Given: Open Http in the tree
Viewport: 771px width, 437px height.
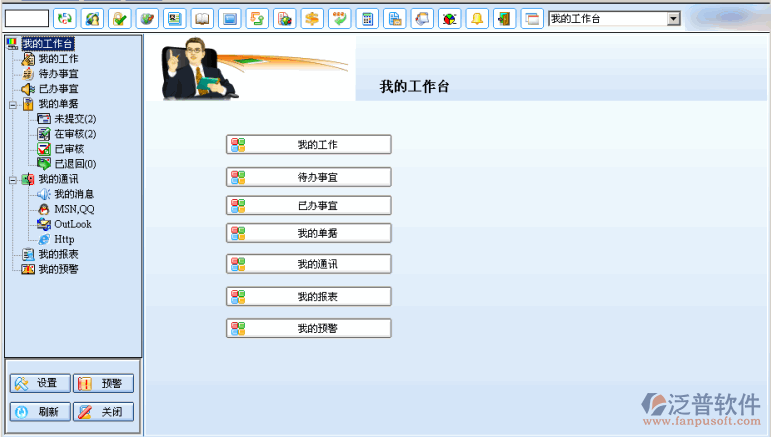Looking at the screenshot, I should 64,239.
